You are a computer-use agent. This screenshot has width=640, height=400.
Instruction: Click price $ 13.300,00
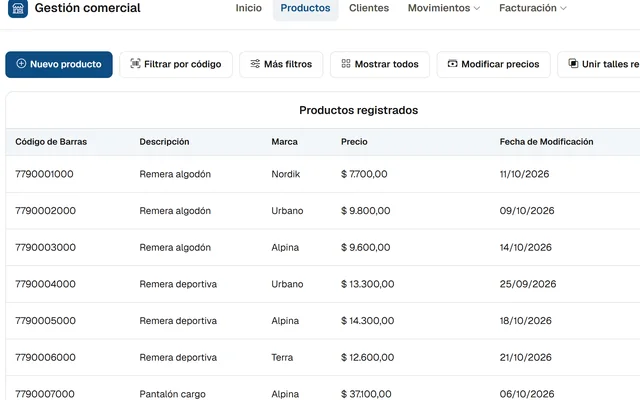(368, 284)
